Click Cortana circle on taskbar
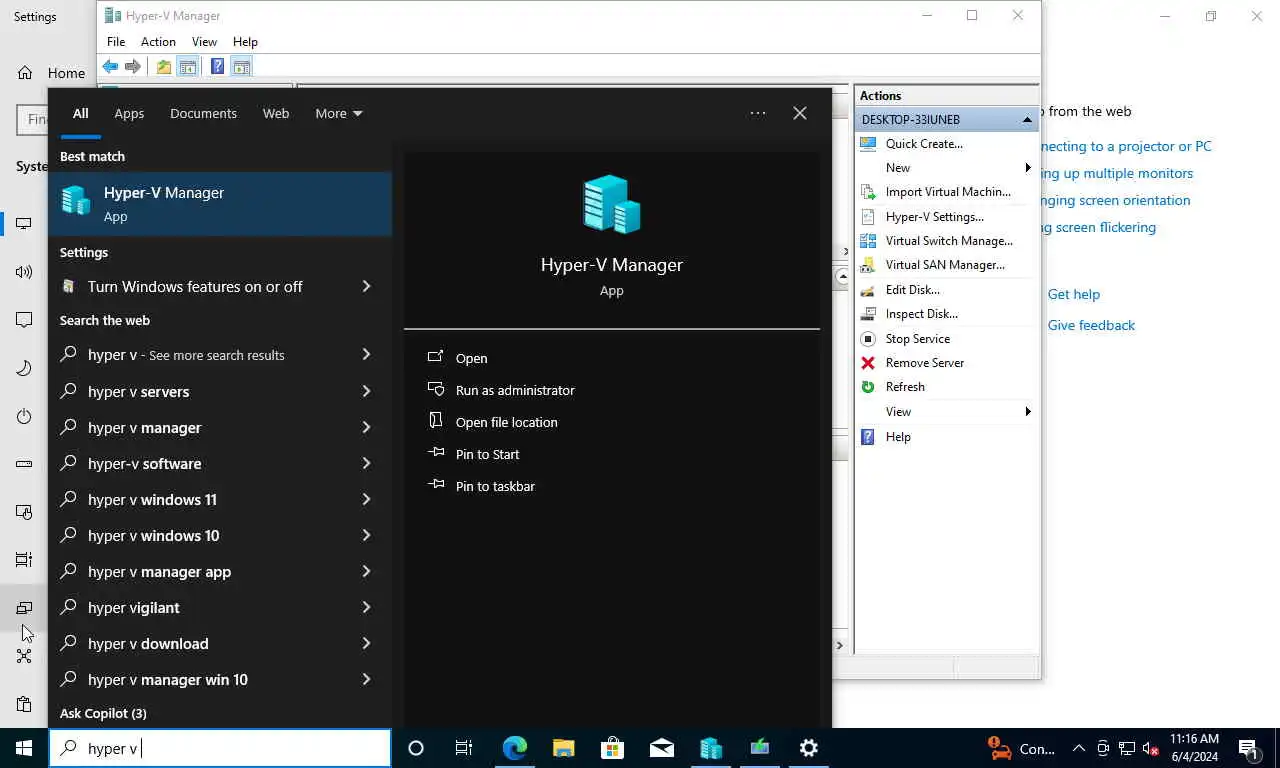1280x768 pixels. click(416, 748)
